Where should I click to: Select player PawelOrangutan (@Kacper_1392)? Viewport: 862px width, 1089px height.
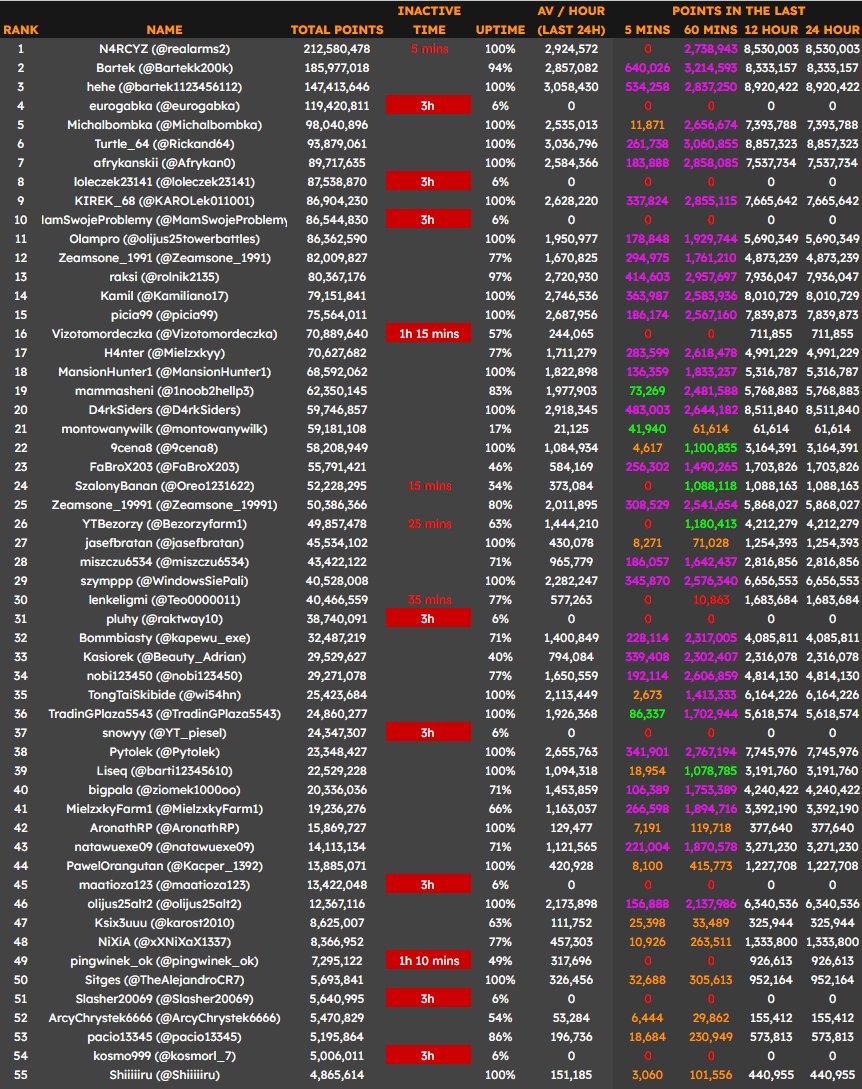pyautogui.click(x=165, y=866)
